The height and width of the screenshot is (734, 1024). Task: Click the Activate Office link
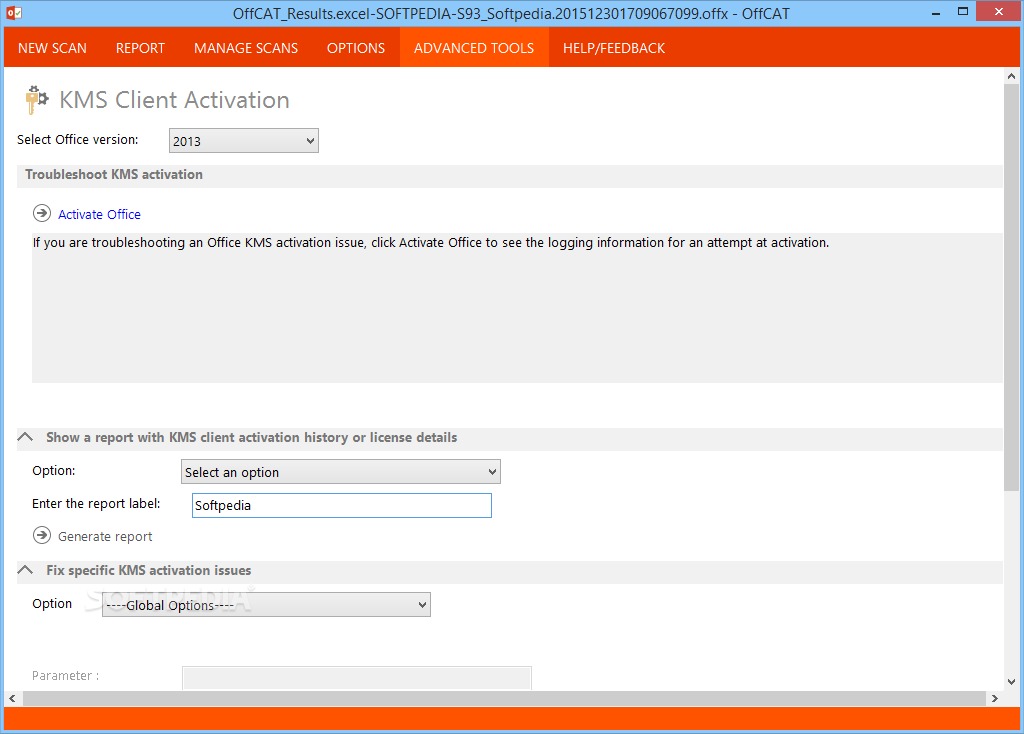click(99, 214)
